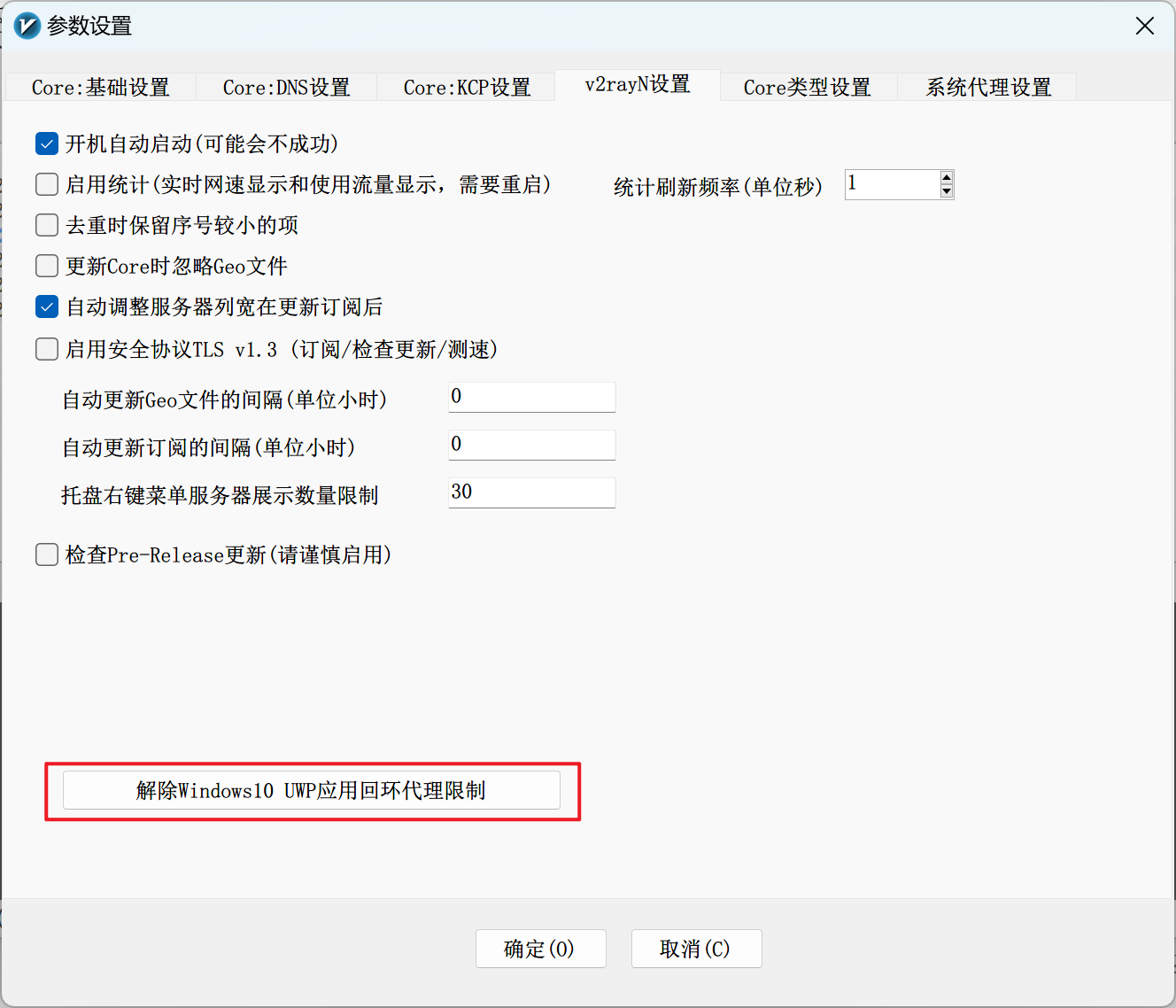Close the 参数设置 dialog window
The width and height of the screenshot is (1176, 1008).
[1144, 27]
